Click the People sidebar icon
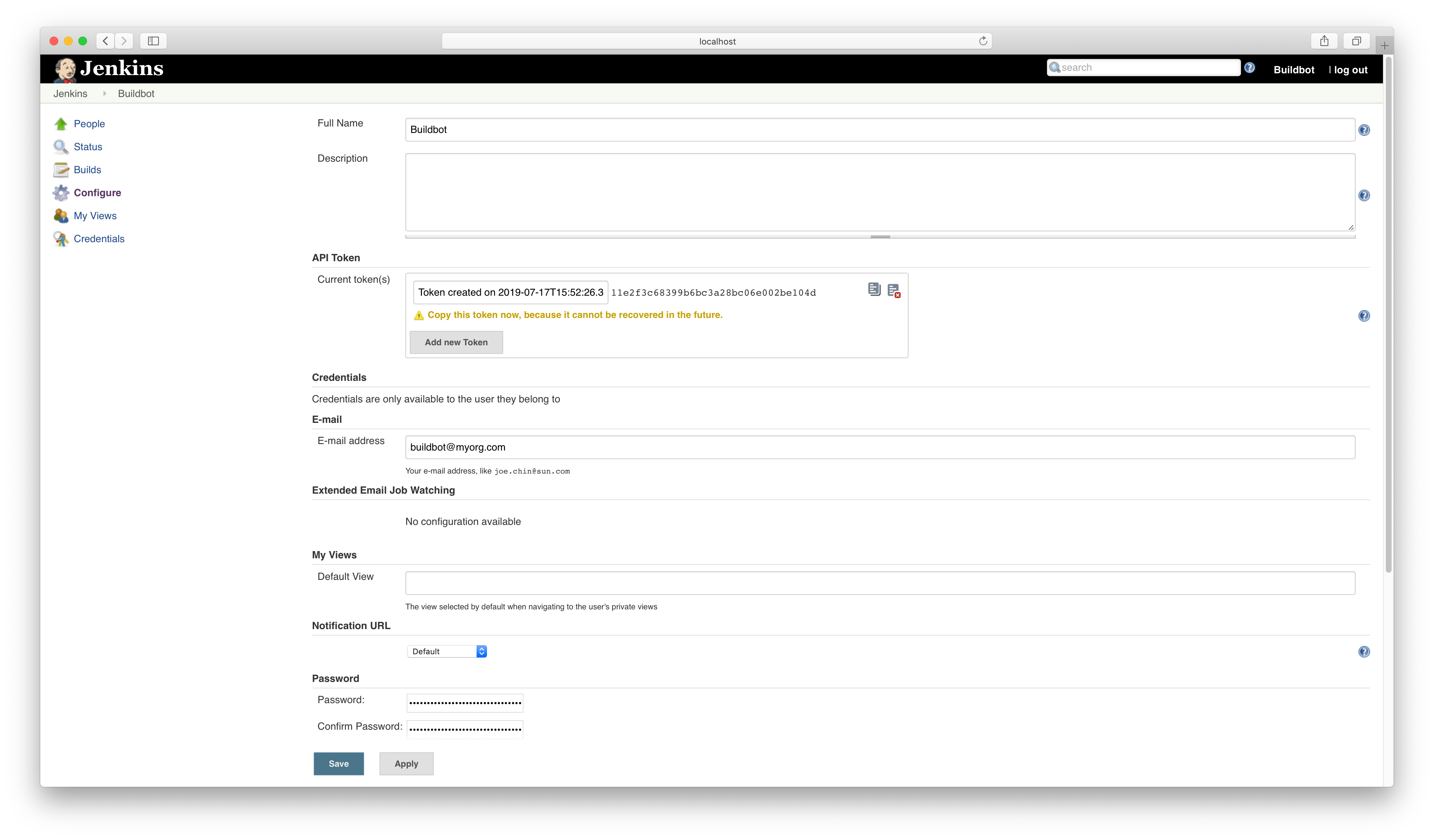This screenshot has height=840, width=1434. [61, 124]
